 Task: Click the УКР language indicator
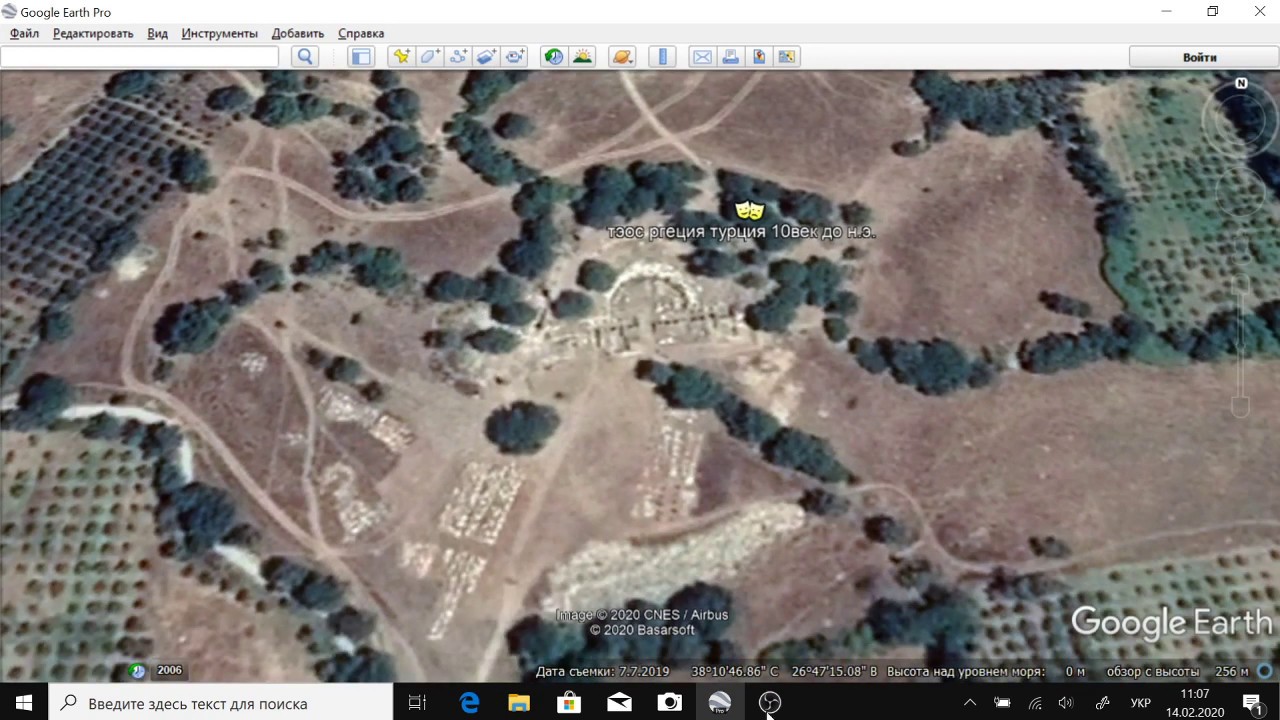1140,703
